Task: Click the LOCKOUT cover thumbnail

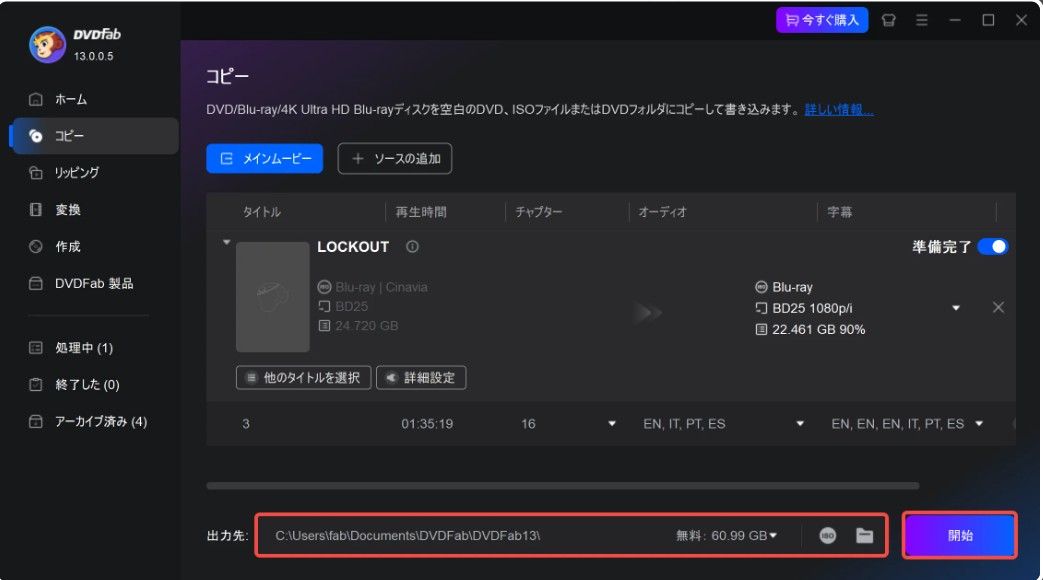Action: pos(273,297)
